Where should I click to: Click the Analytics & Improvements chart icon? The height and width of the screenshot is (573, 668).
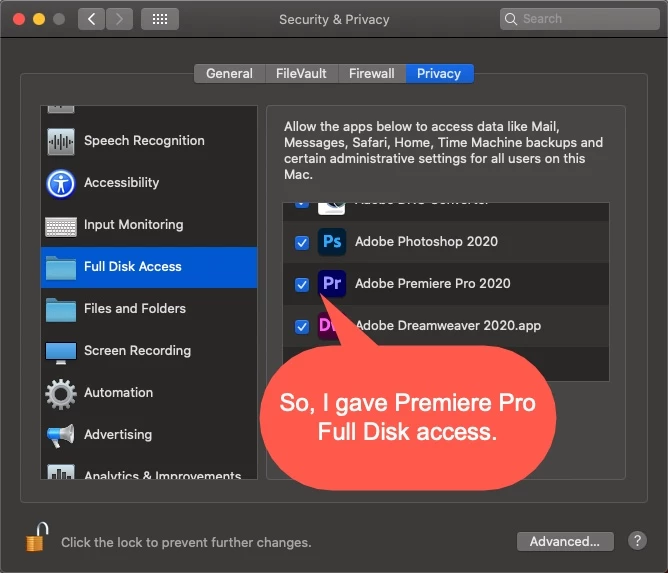pyautogui.click(x=61, y=472)
